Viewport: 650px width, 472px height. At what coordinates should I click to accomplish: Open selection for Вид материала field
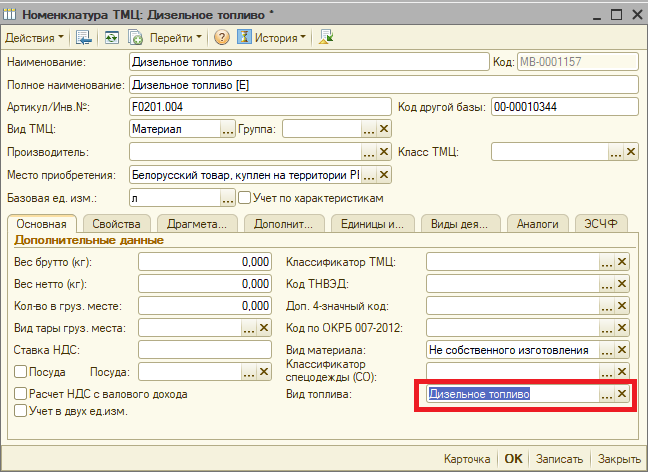606,350
